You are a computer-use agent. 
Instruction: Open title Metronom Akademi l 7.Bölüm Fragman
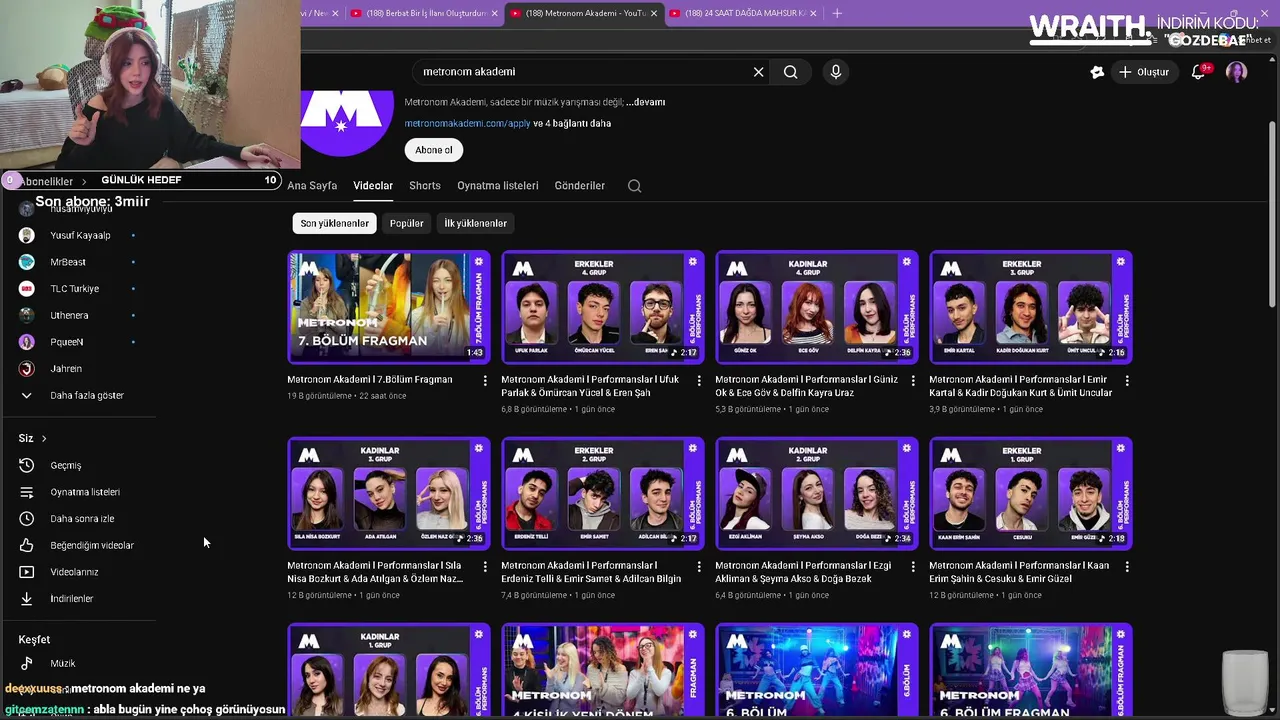(x=370, y=380)
